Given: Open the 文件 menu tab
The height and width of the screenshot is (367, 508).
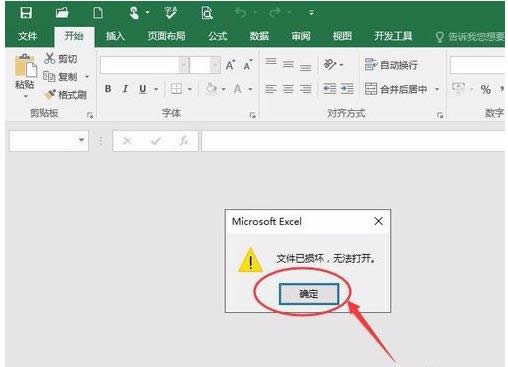Looking at the screenshot, I should tap(27, 36).
